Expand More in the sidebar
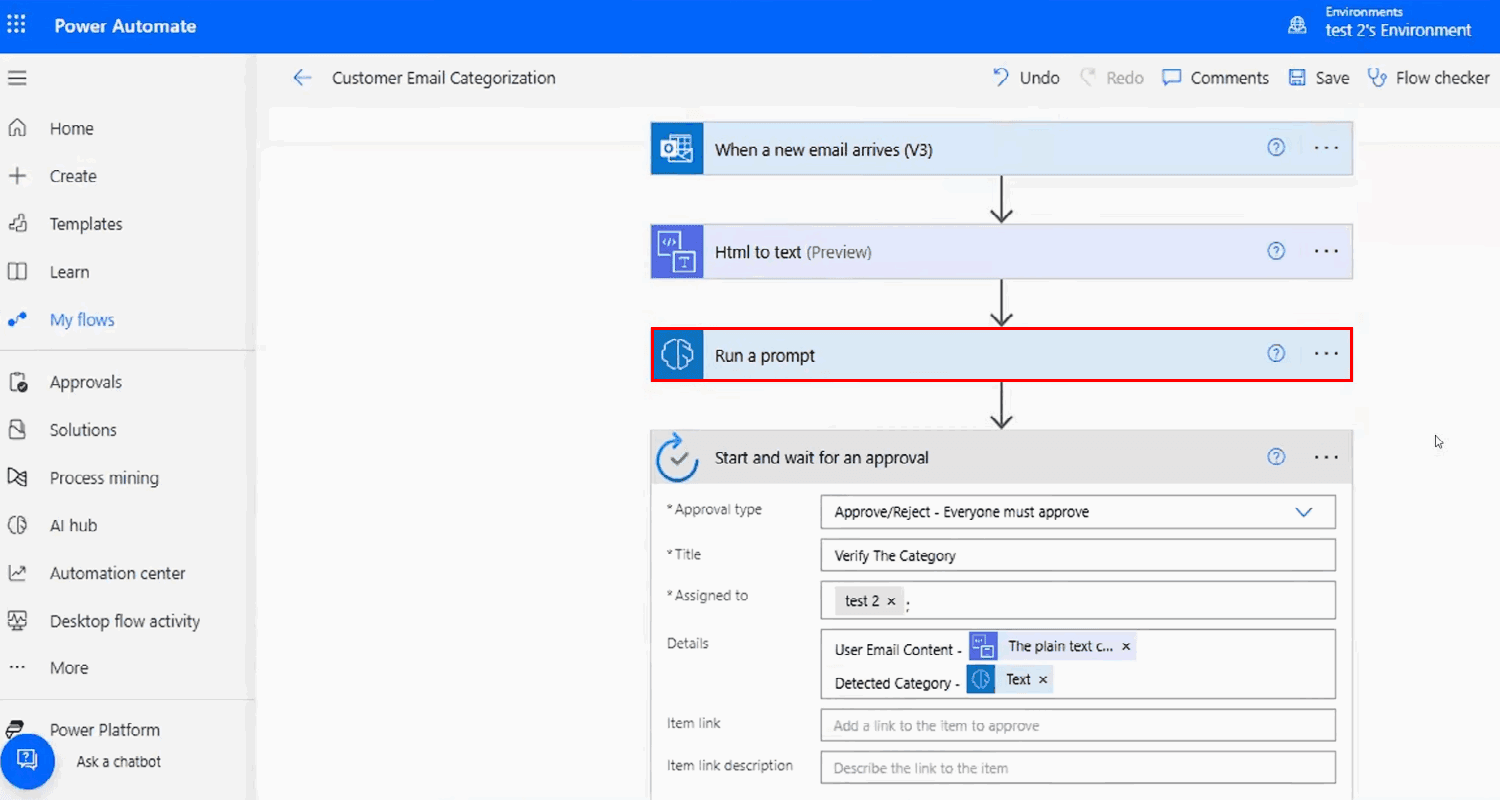Screen dimensions: 1500x800 (69, 668)
